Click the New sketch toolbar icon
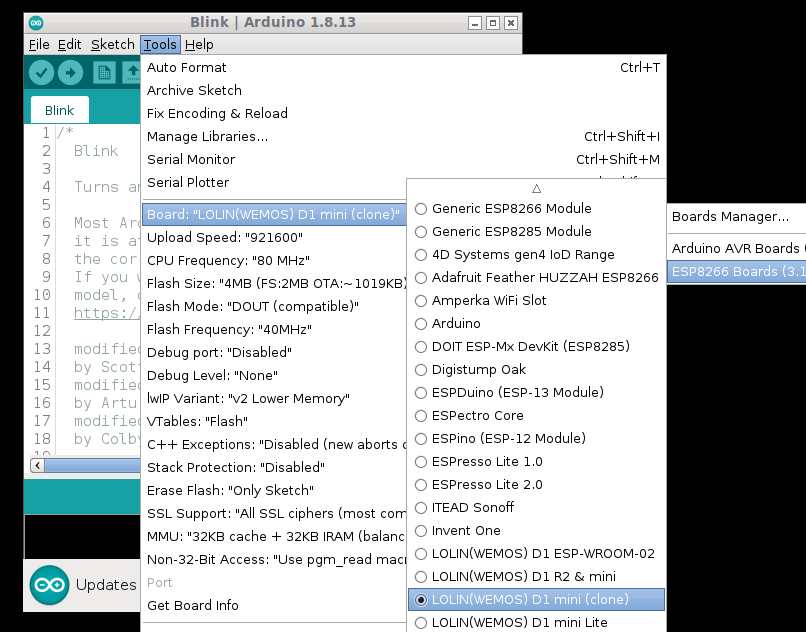This screenshot has height=632, width=806. click(x=104, y=73)
